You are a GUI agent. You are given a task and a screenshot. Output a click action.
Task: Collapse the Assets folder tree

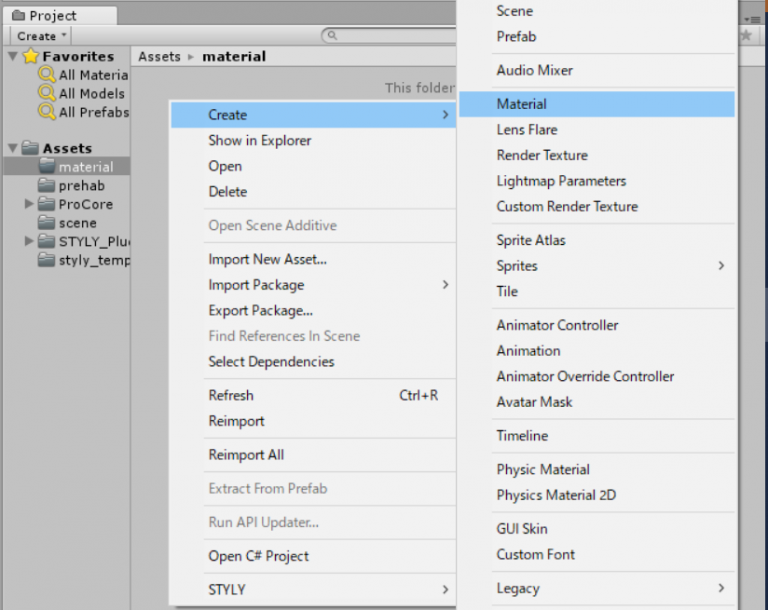click(12, 148)
